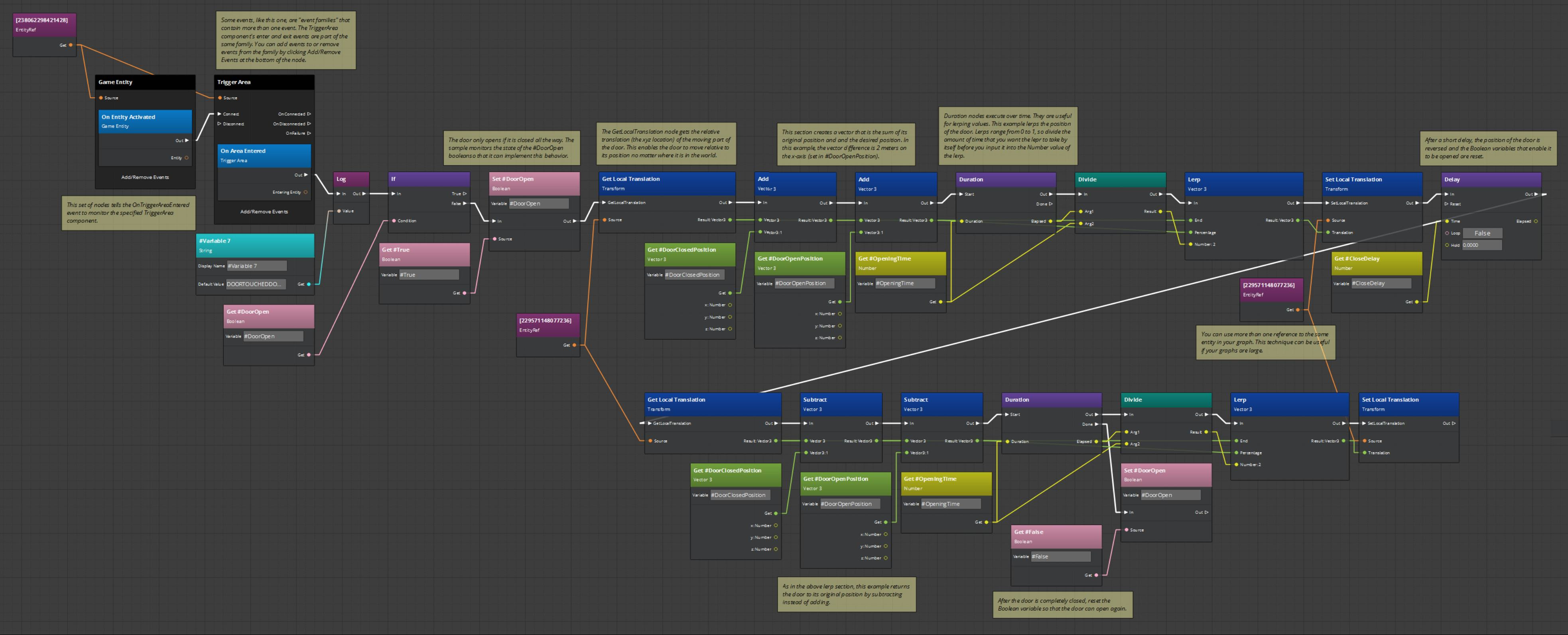Click the Get pin on Get #True node

(x=465, y=293)
